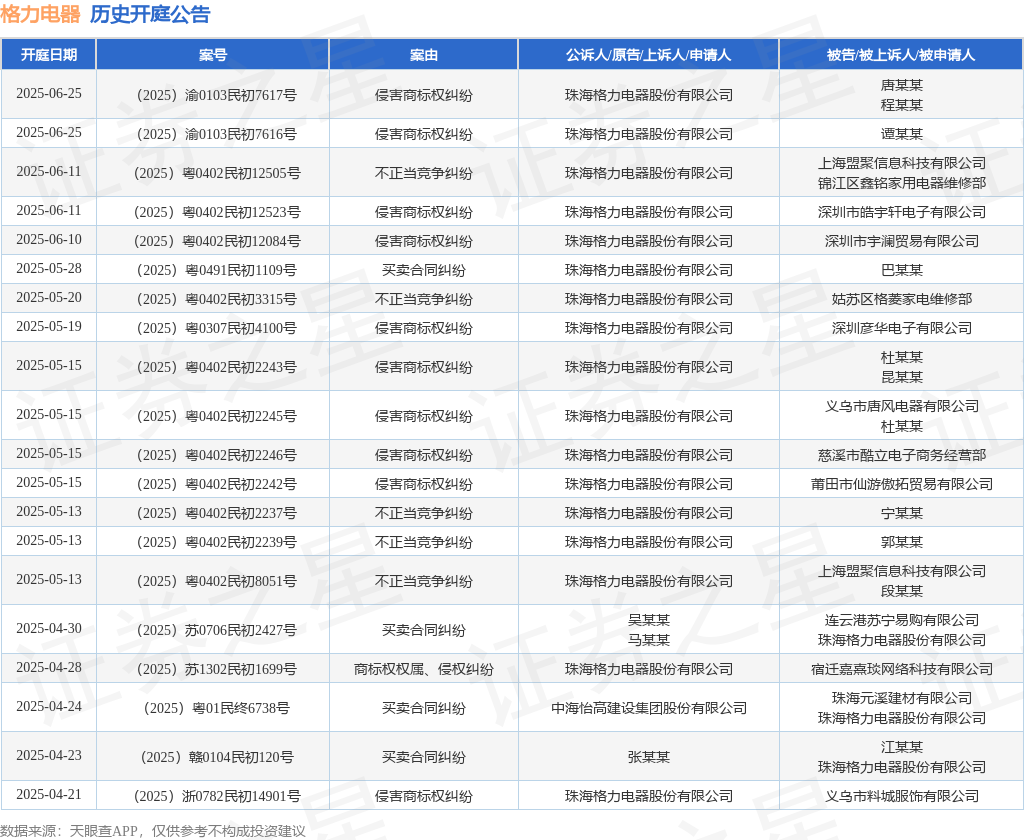Click case number (2025)粤0402民初2237号
Viewport: 1024px width, 840px height.
click(217, 513)
